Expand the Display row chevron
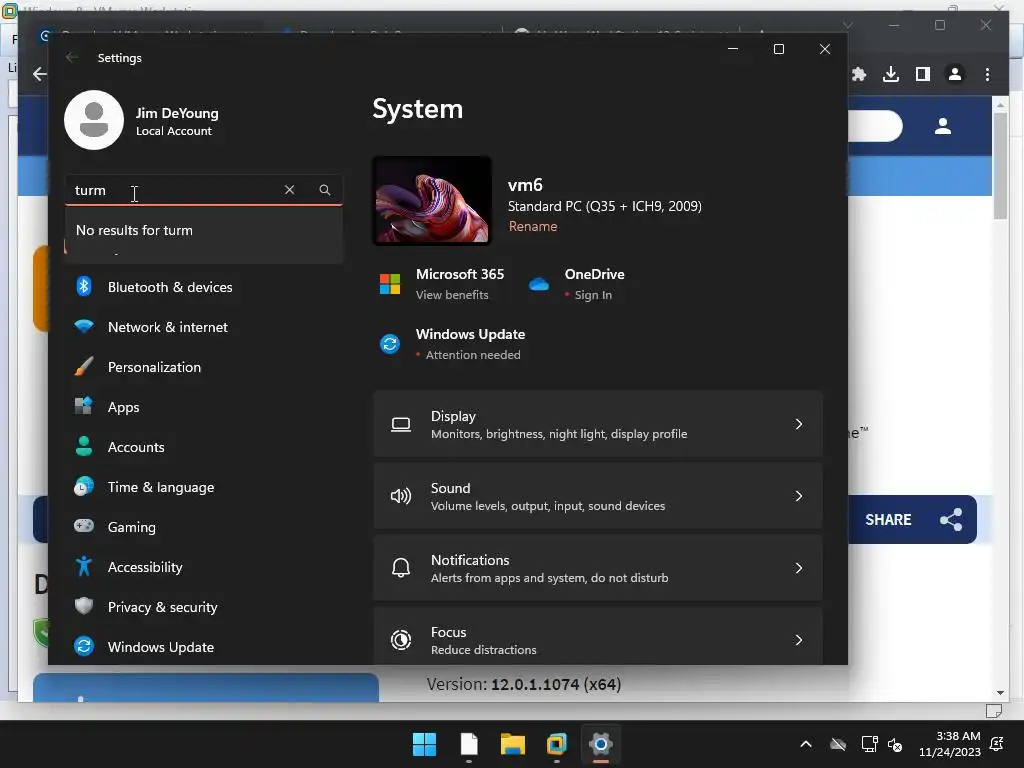This screenshot has height=768, width=1024. [x=799, y=424]
